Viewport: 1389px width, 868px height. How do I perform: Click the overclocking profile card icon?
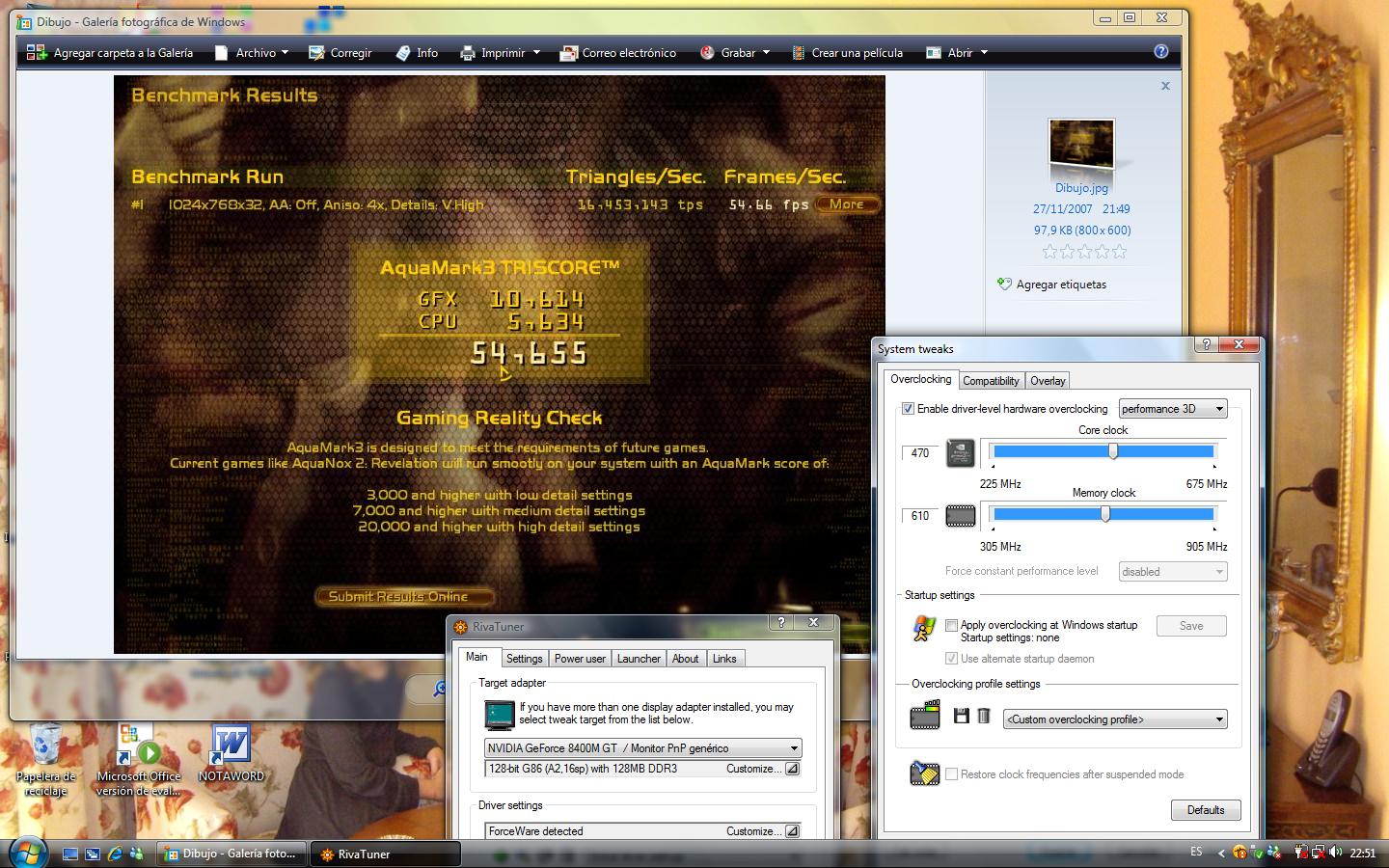tap(925, 716)
